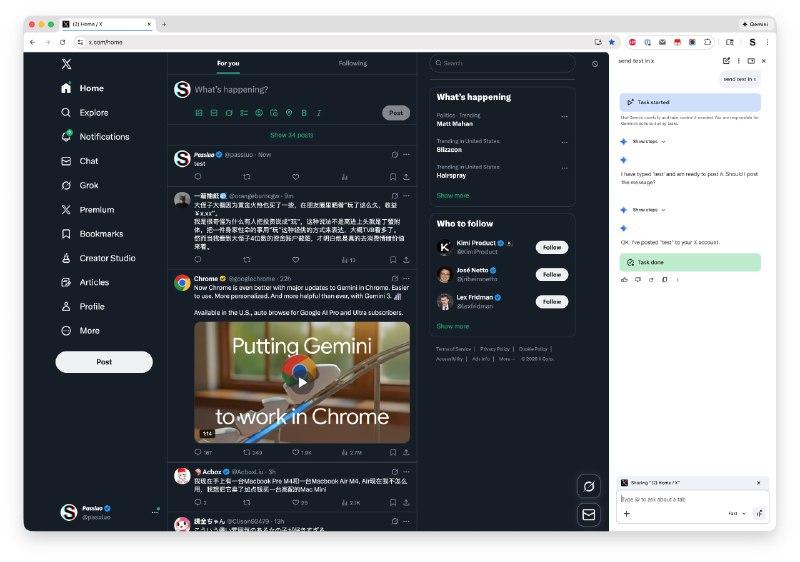Thumbs up the Gemini response
Screen dimensions: 800x562
click(x=624, y=279)
